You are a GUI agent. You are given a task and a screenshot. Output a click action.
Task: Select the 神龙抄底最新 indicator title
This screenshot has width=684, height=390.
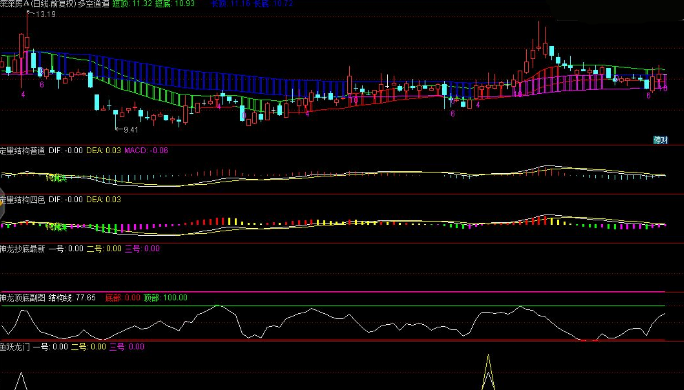point(22,249)
